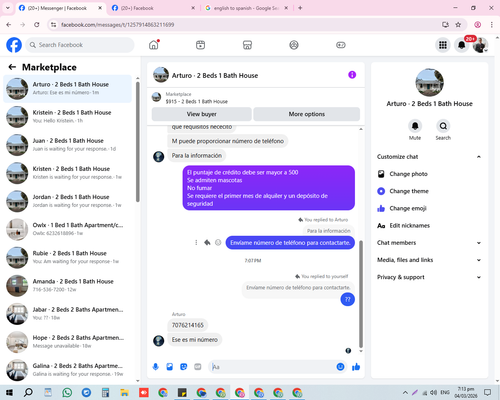Open the Amanda 2 Beds 1 Bath conversation
Image resolution: width=500 pixels, height=400 pixels.
[x=68, y=285]
